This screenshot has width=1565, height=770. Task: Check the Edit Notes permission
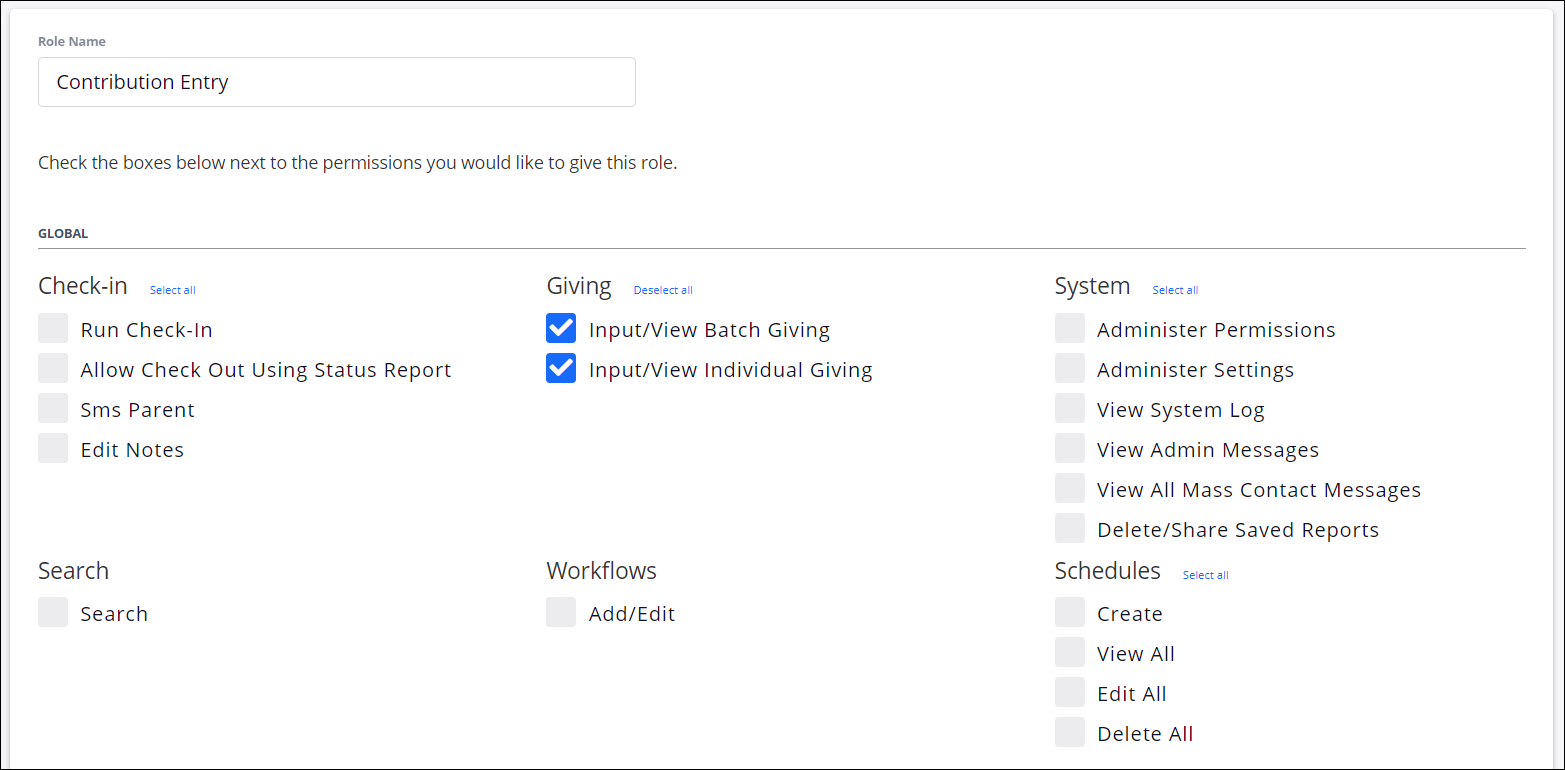(53, 448)
